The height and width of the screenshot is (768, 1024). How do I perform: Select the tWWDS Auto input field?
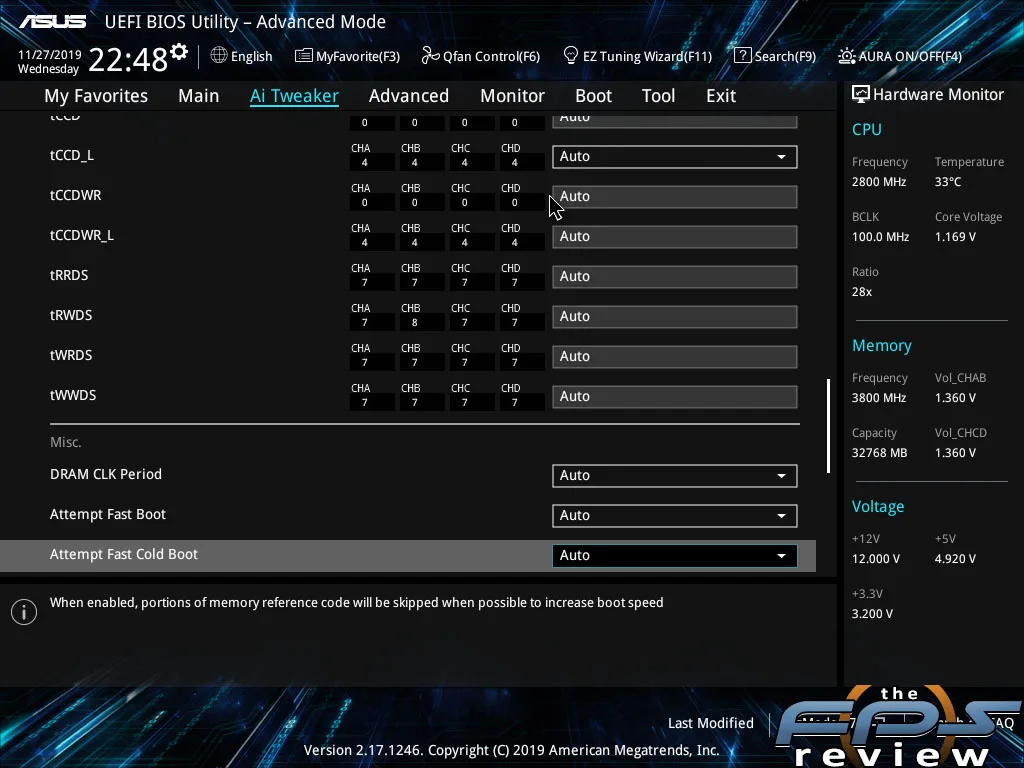675,396
